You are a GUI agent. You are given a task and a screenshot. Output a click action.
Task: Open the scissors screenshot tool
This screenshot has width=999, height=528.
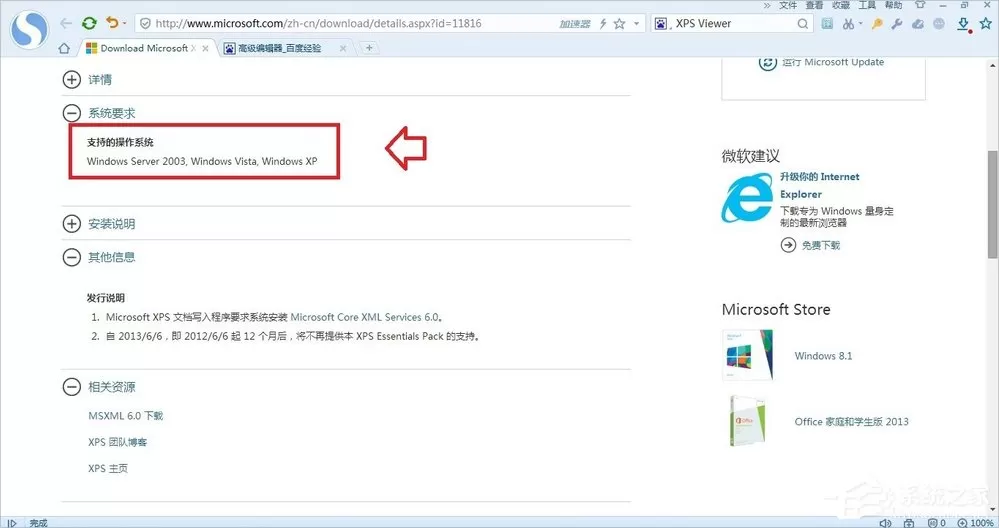[x=848, y=24]
